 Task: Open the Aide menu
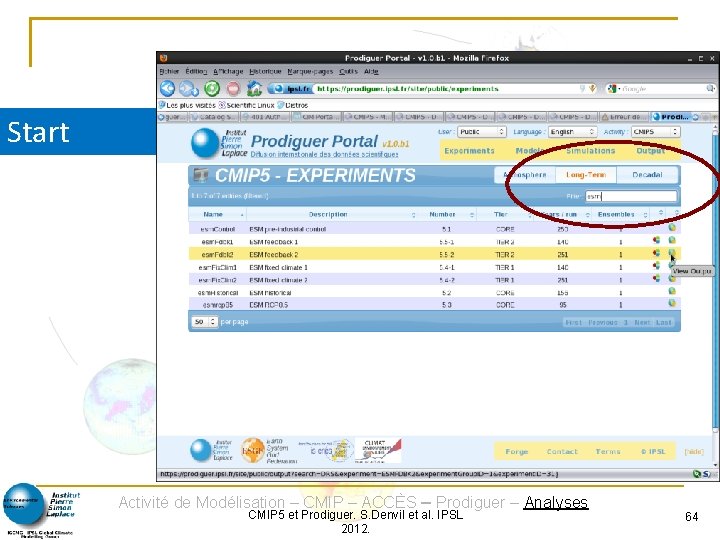click(x=371, y=71)
